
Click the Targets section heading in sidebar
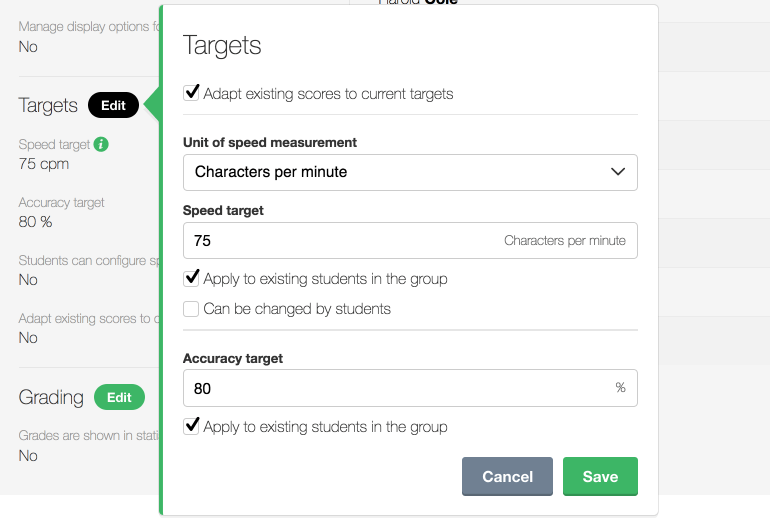[48, 105]
